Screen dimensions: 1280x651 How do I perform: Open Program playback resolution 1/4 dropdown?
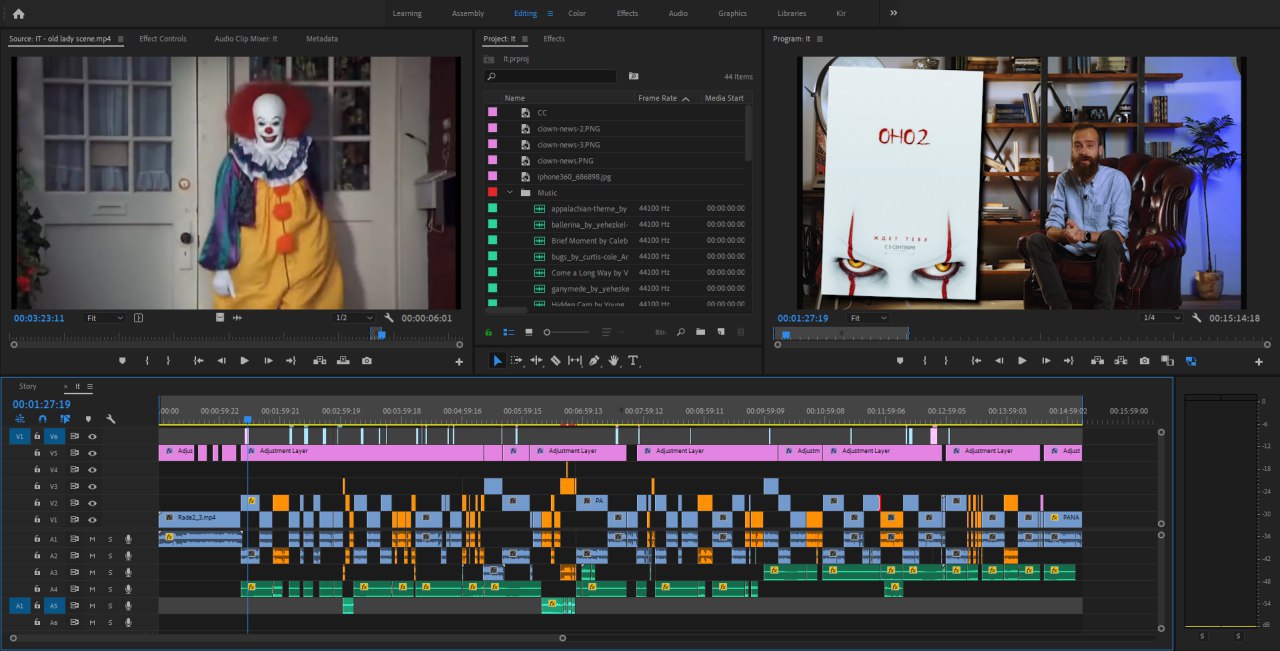pos(1162,318)
